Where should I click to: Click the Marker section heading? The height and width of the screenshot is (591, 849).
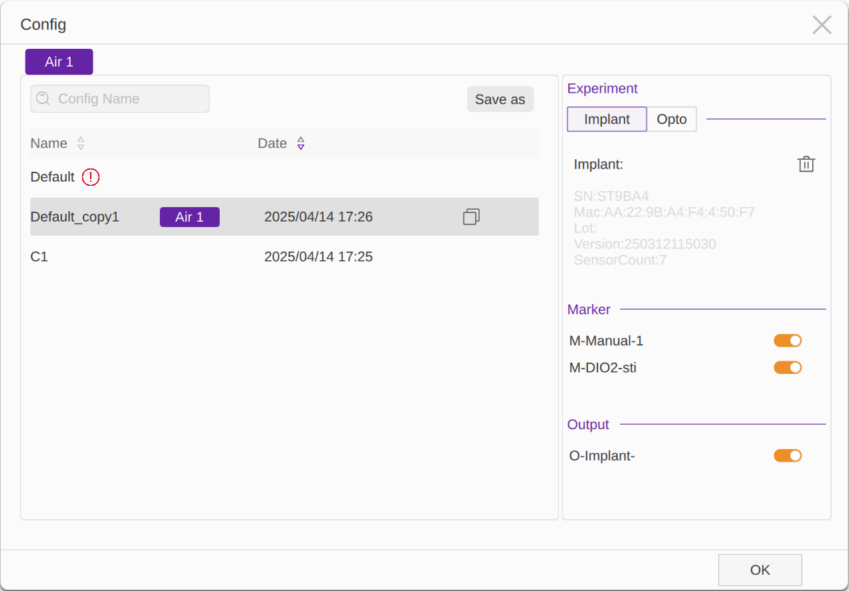pyautogui.click(x=589, y=310)
